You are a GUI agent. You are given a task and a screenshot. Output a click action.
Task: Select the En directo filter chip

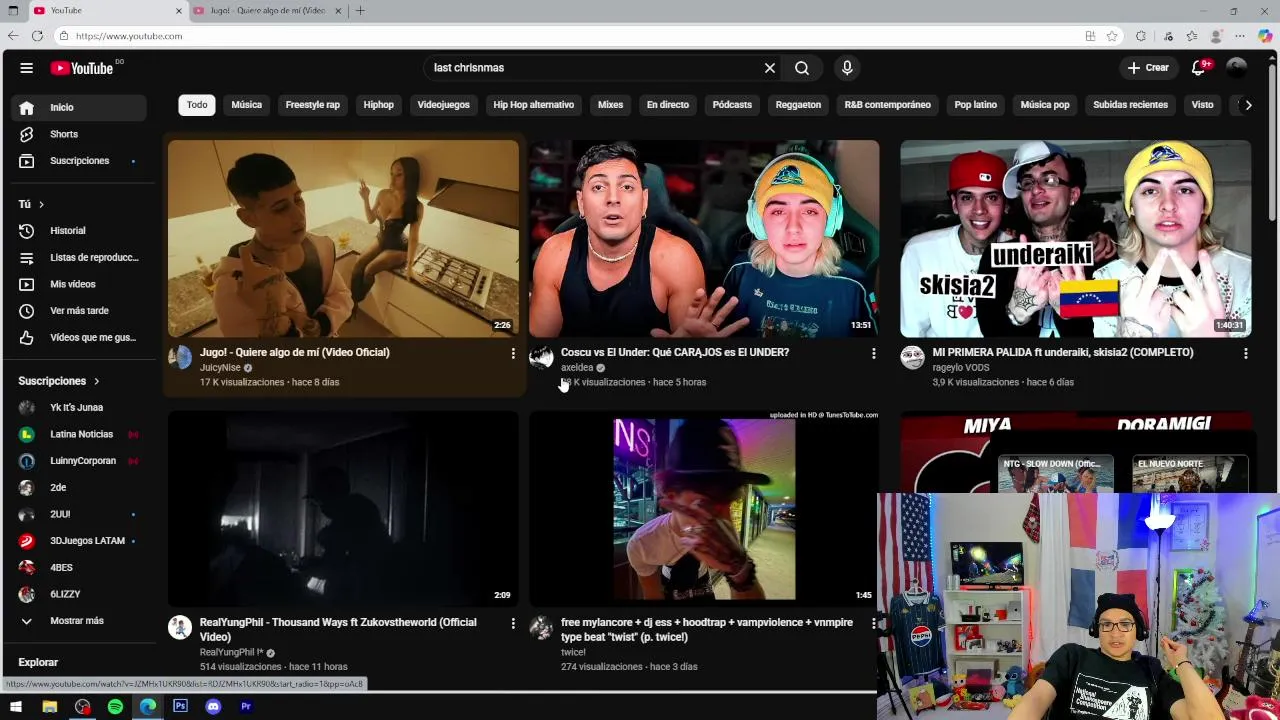(x=667, y=105)
